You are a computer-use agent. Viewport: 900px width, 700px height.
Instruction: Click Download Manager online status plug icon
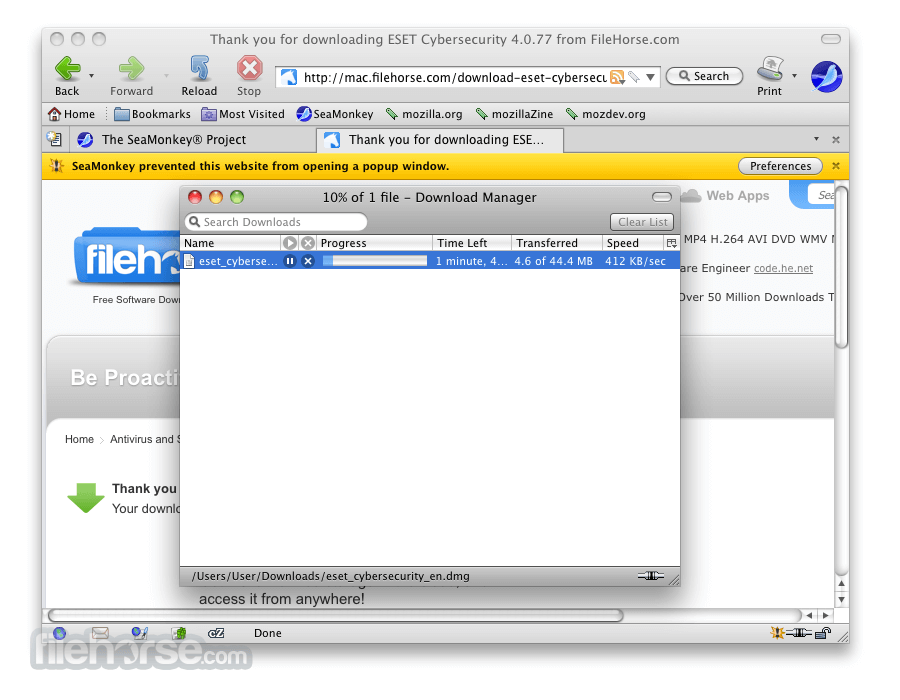coord(650,575)
